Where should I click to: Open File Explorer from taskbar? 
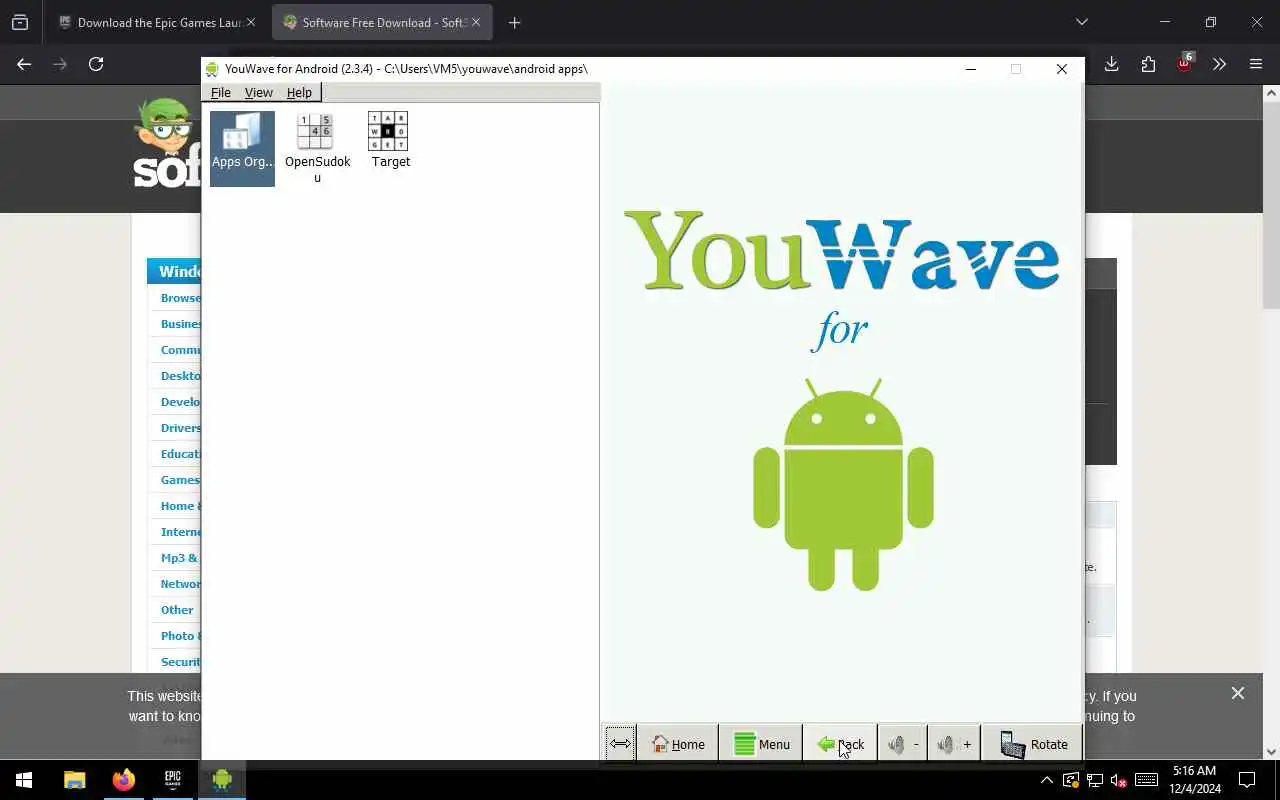75,780
